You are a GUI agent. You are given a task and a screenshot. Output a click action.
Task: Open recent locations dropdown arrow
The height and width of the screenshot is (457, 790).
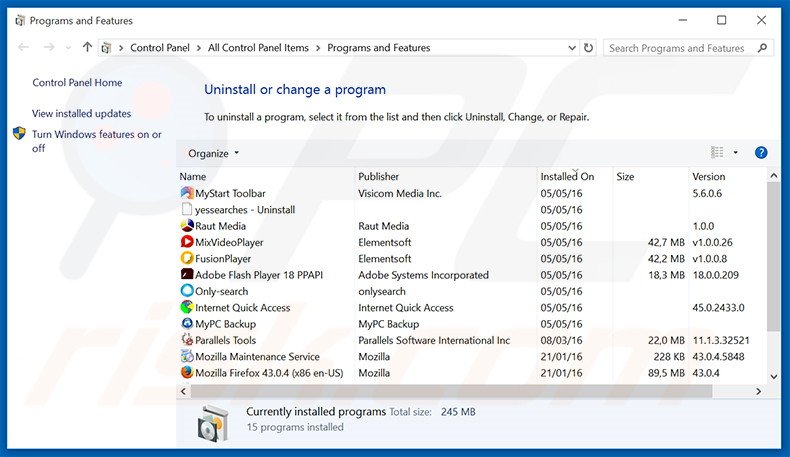[x=68, y=48]
